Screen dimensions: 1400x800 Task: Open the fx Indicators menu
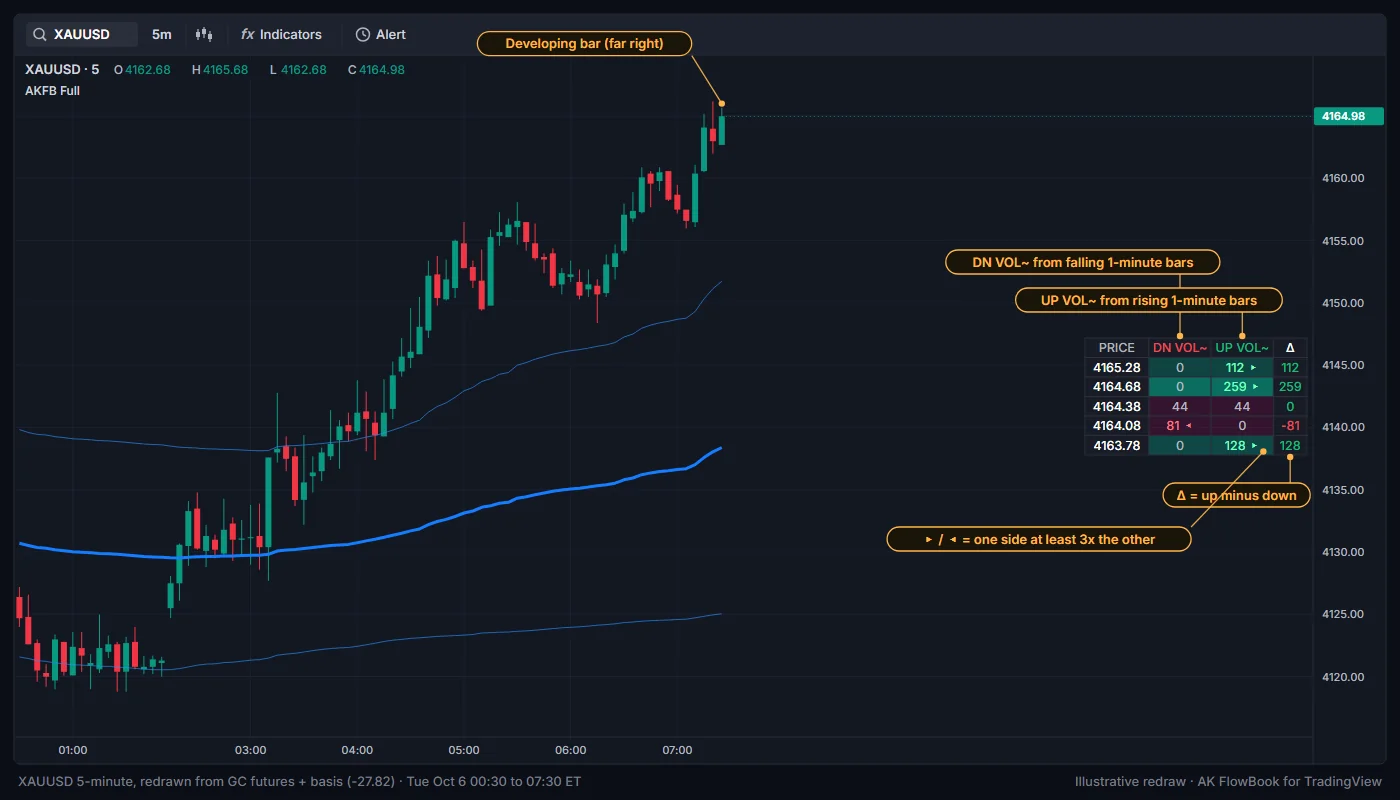click(x=281, y=34)
